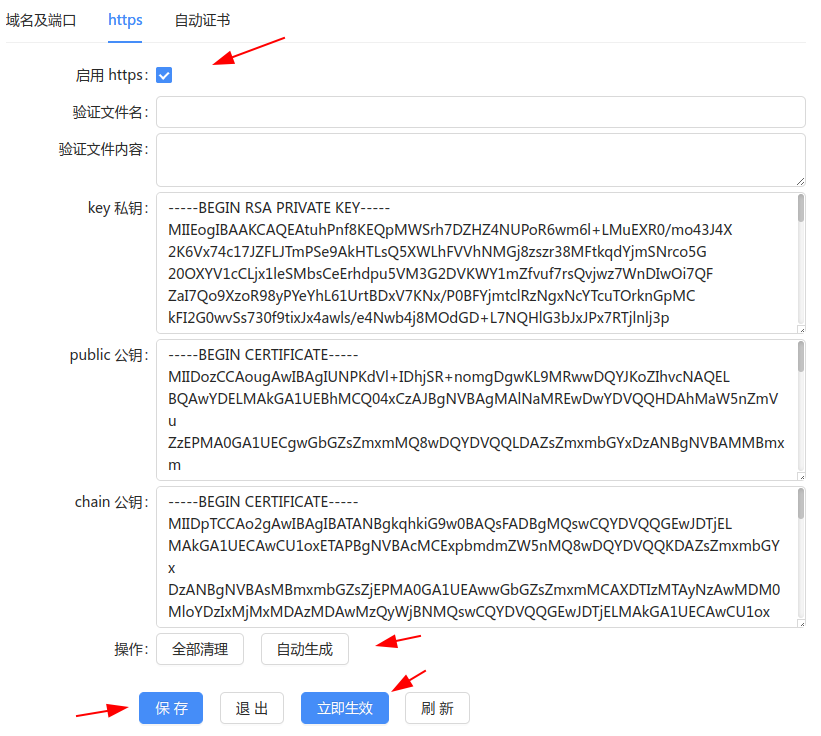The height and width of the screenshot is (736, 821).
Task: Click the 自动生成 button
Action: pos(304,649)
